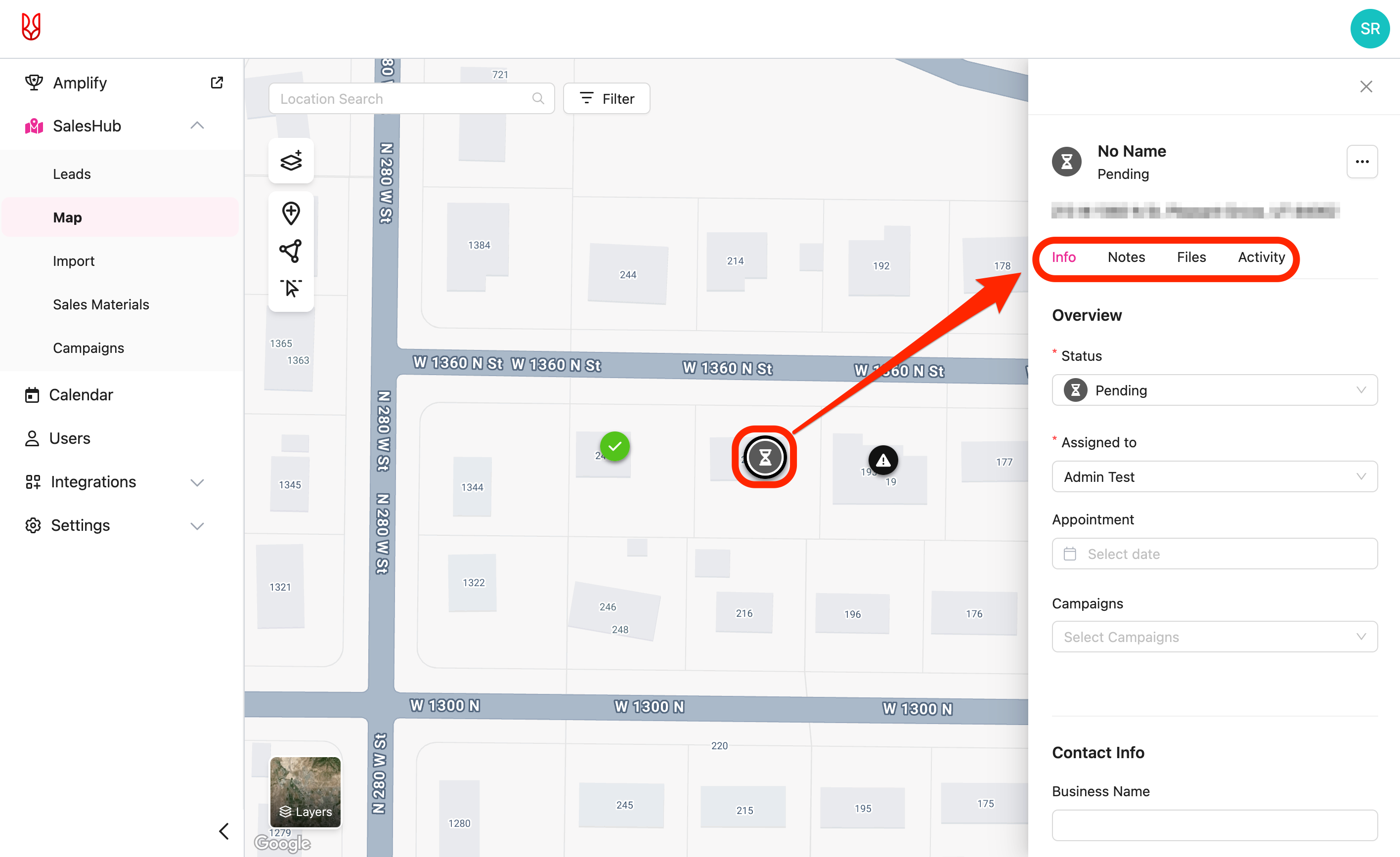The height and width of the screenshot is (857, 1400).
Task: Click the Location Search field
Action: coord(403,99)
